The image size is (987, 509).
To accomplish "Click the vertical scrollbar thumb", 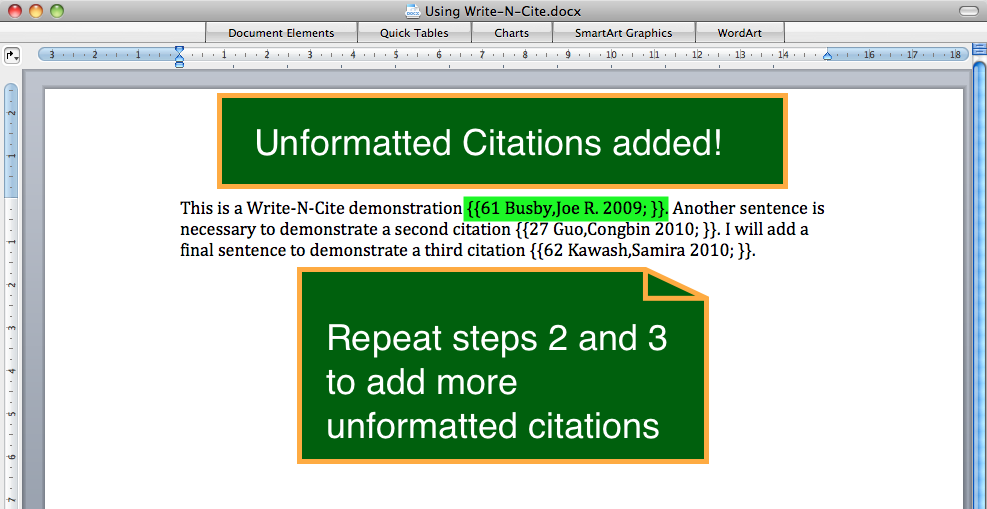I will [979, 283].
